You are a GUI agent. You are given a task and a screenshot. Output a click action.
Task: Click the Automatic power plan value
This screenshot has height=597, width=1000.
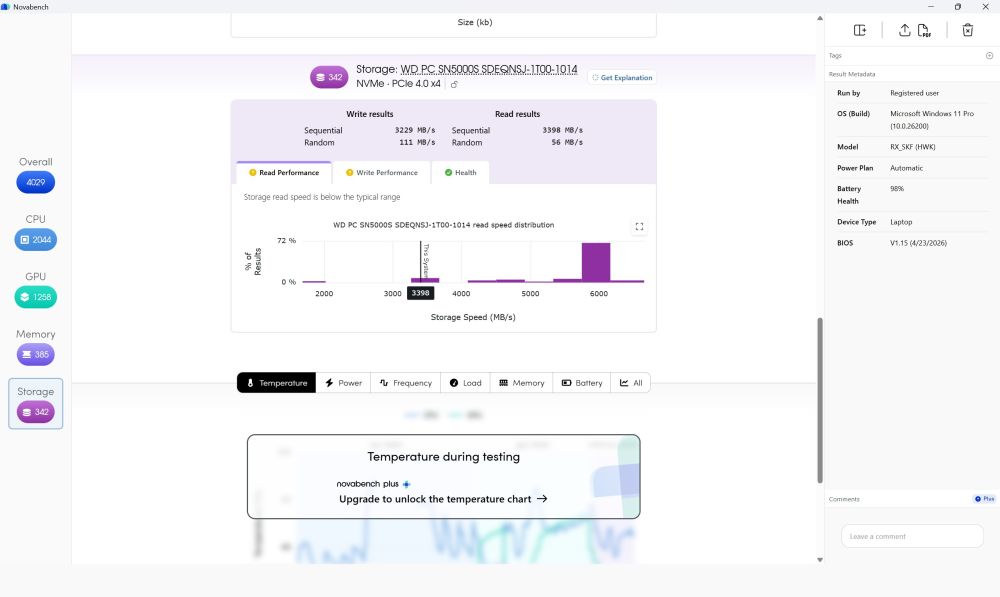point(906,168)
